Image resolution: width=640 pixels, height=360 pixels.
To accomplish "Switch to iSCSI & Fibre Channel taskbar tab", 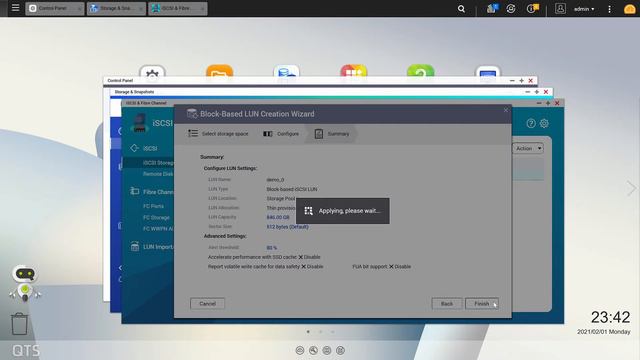I will 178,8.
